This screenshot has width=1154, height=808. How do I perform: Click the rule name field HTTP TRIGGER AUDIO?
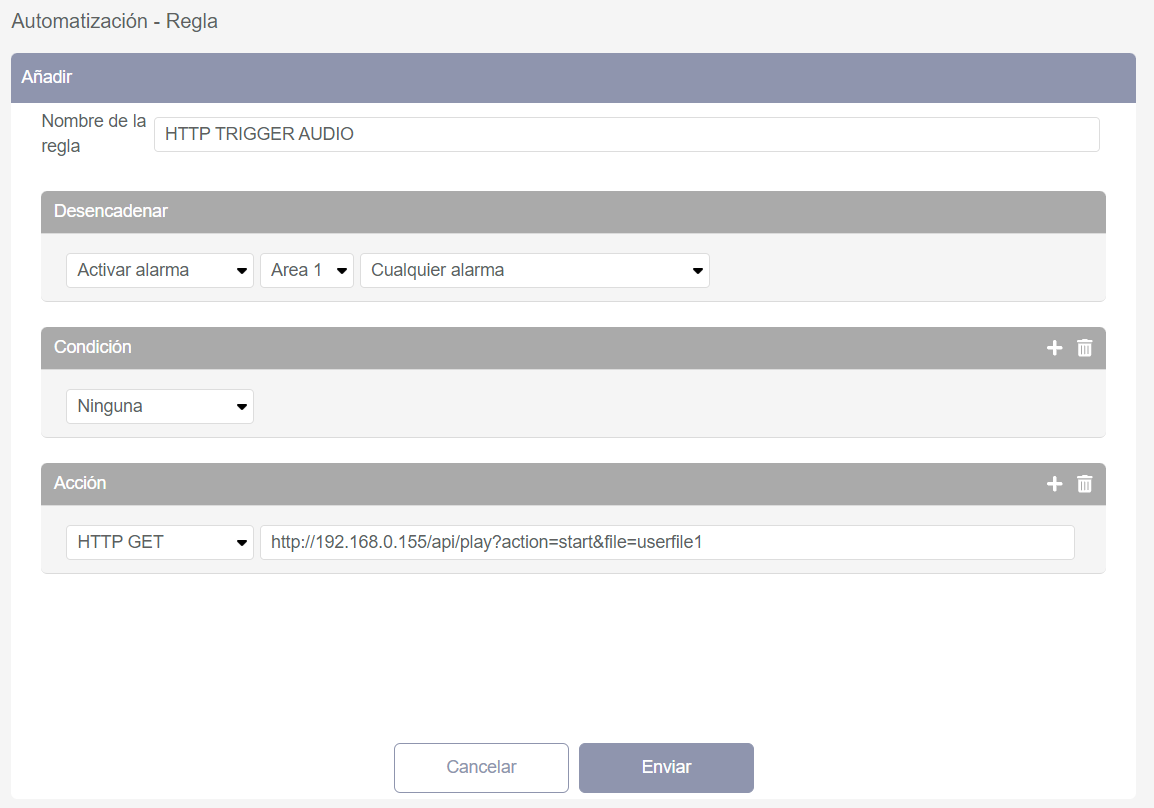(626, 134)
